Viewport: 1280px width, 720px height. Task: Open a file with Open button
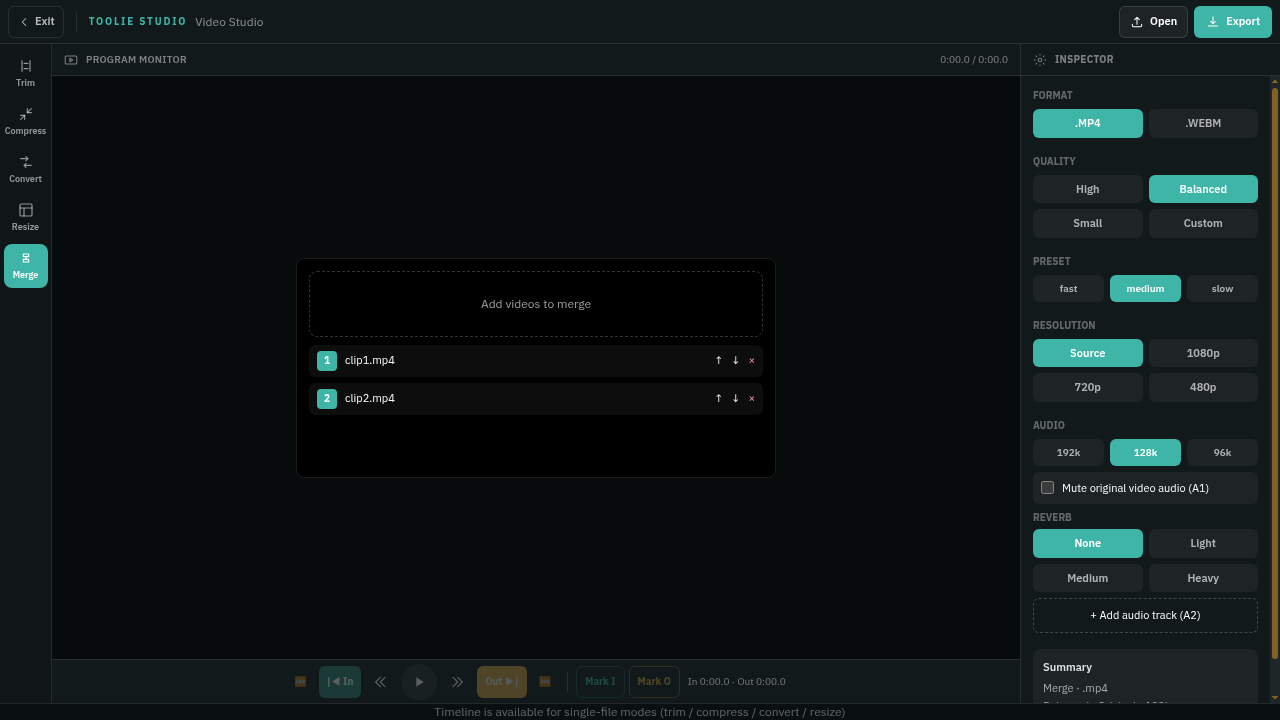pos(1153,22)
